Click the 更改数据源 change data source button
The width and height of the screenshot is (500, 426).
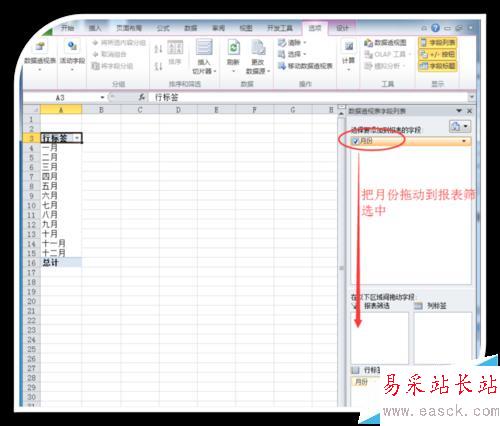258,57
